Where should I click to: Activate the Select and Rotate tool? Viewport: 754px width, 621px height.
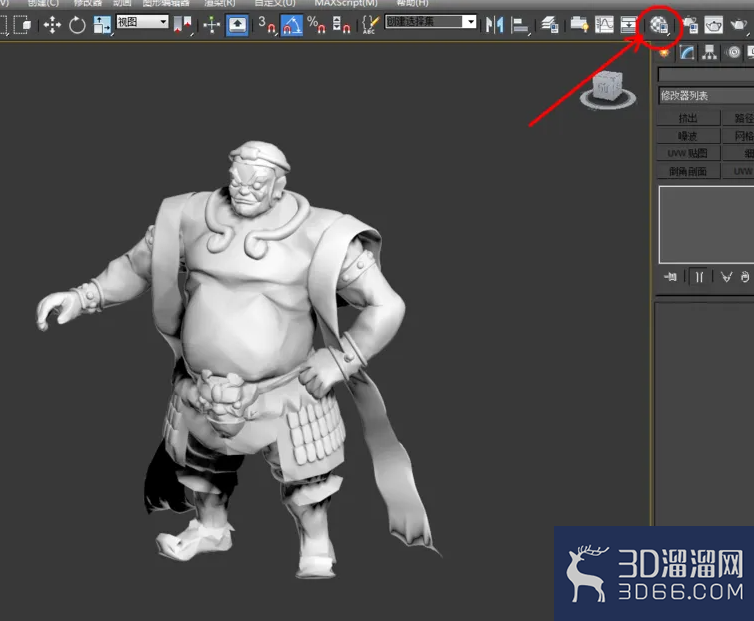click(x=77, y=25)
